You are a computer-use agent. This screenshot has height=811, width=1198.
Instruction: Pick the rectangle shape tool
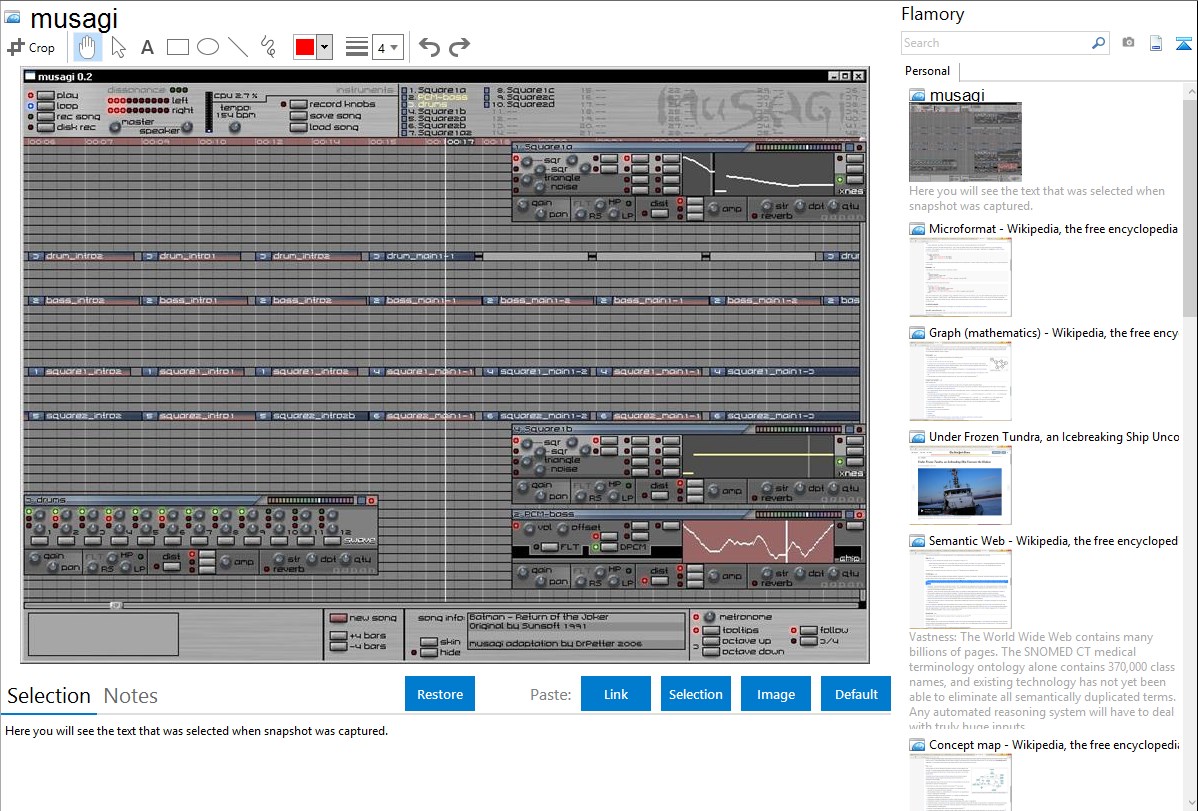pyautogui.click(x=177, y=47)
